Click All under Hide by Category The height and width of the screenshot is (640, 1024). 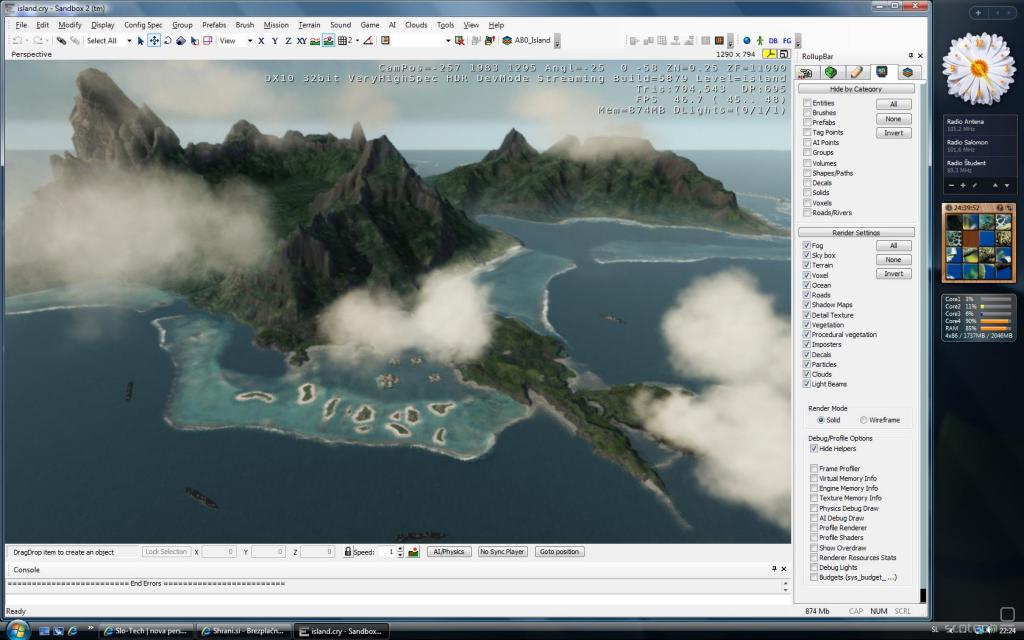click(x=893, y=104)
